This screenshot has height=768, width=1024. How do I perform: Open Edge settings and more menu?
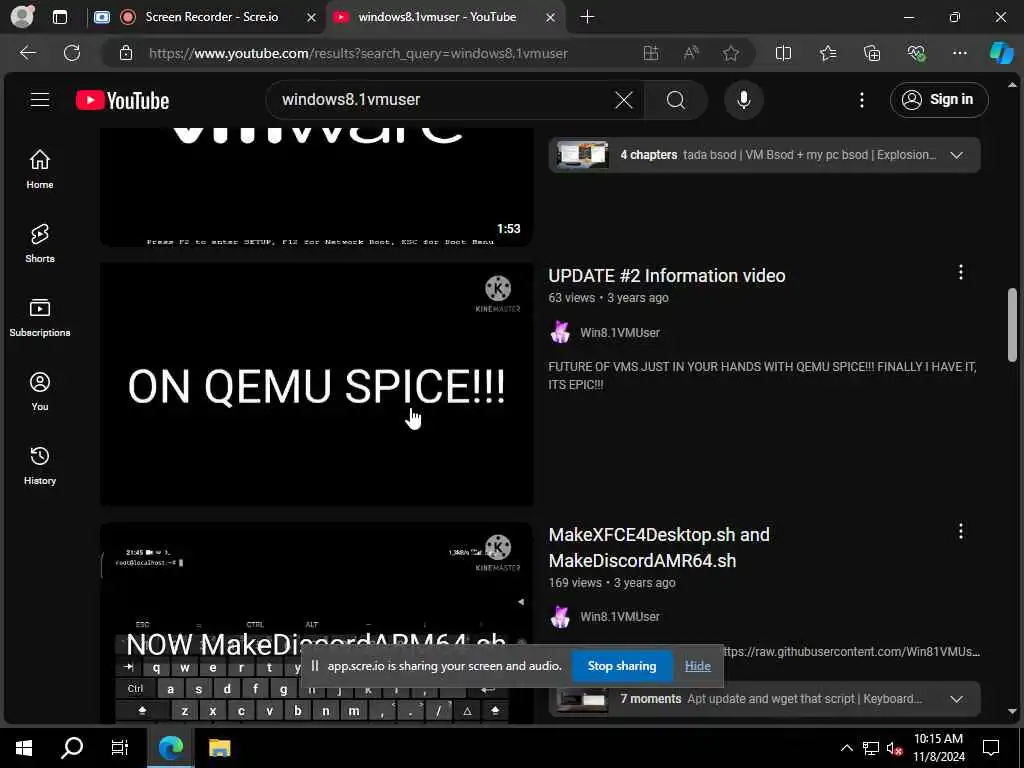(959, 54)
